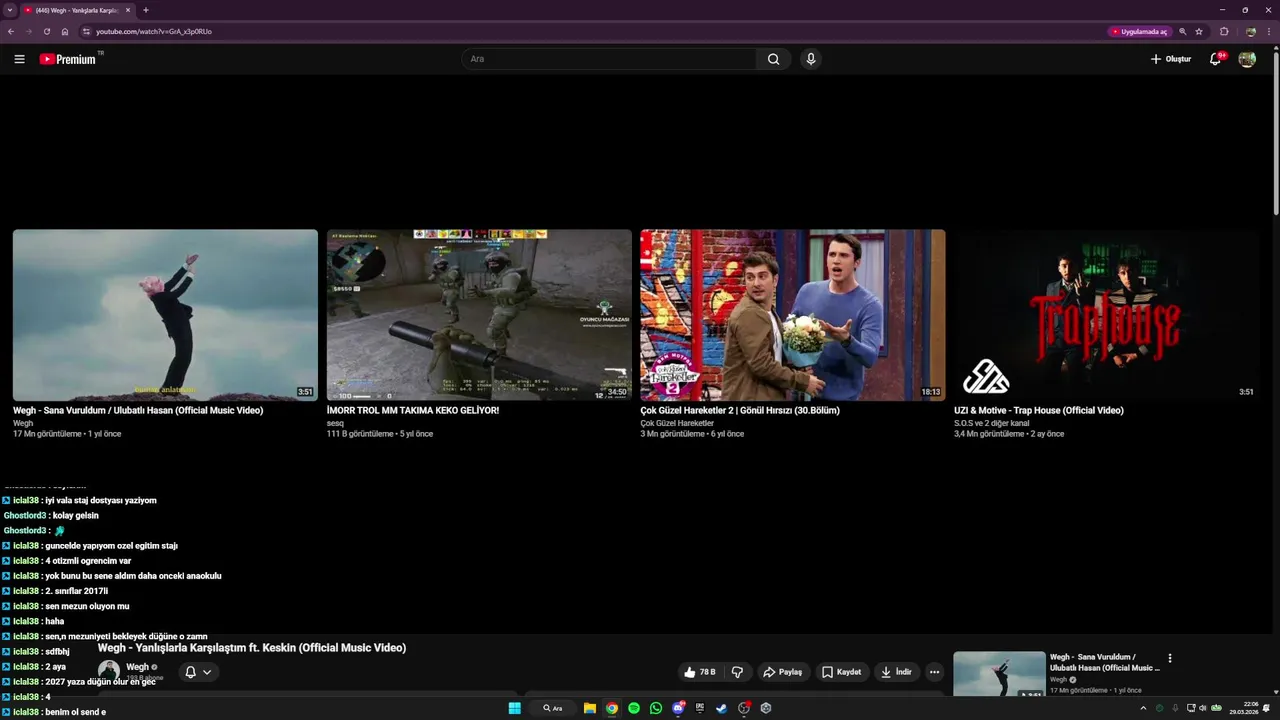Like the video with 78 B
Viewport: 1280px width, 720px height.
click(x=700, y=672)
